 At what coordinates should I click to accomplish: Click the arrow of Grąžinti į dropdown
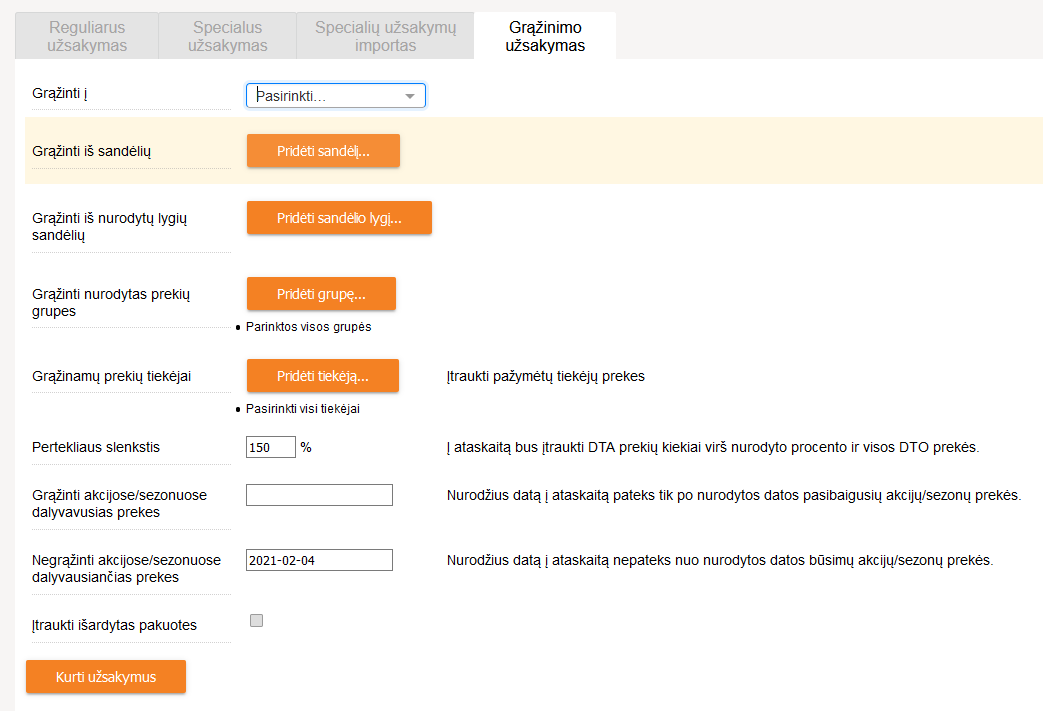point(410,97)
